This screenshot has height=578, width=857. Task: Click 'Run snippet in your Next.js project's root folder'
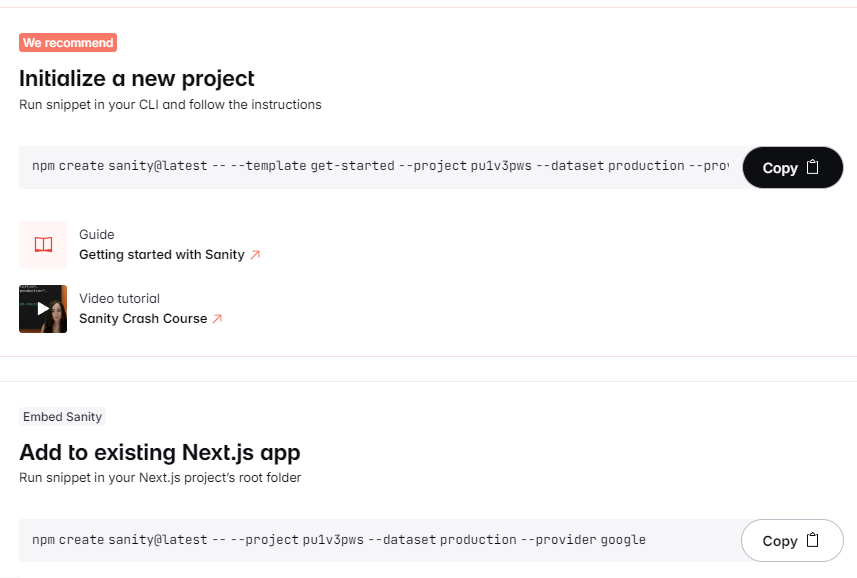click(160, 477)
